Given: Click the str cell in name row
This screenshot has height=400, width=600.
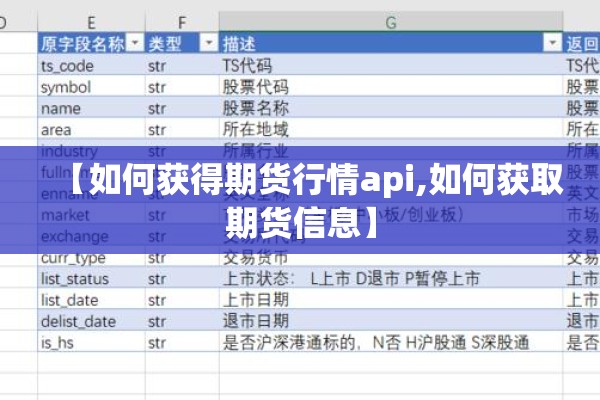Looking at the screenshot, I should click(182, 107).
